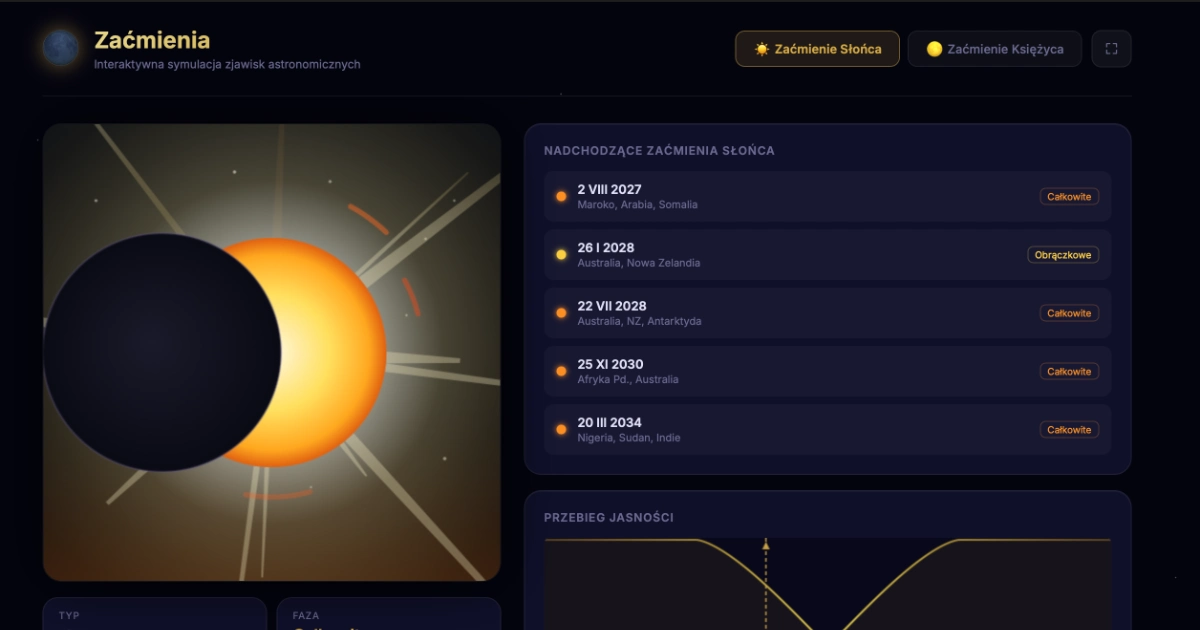Click the sun icon in Zaćmienie Słońca button
The width and height of the screenshot is (1200, 630).
[x=762, y=49]
